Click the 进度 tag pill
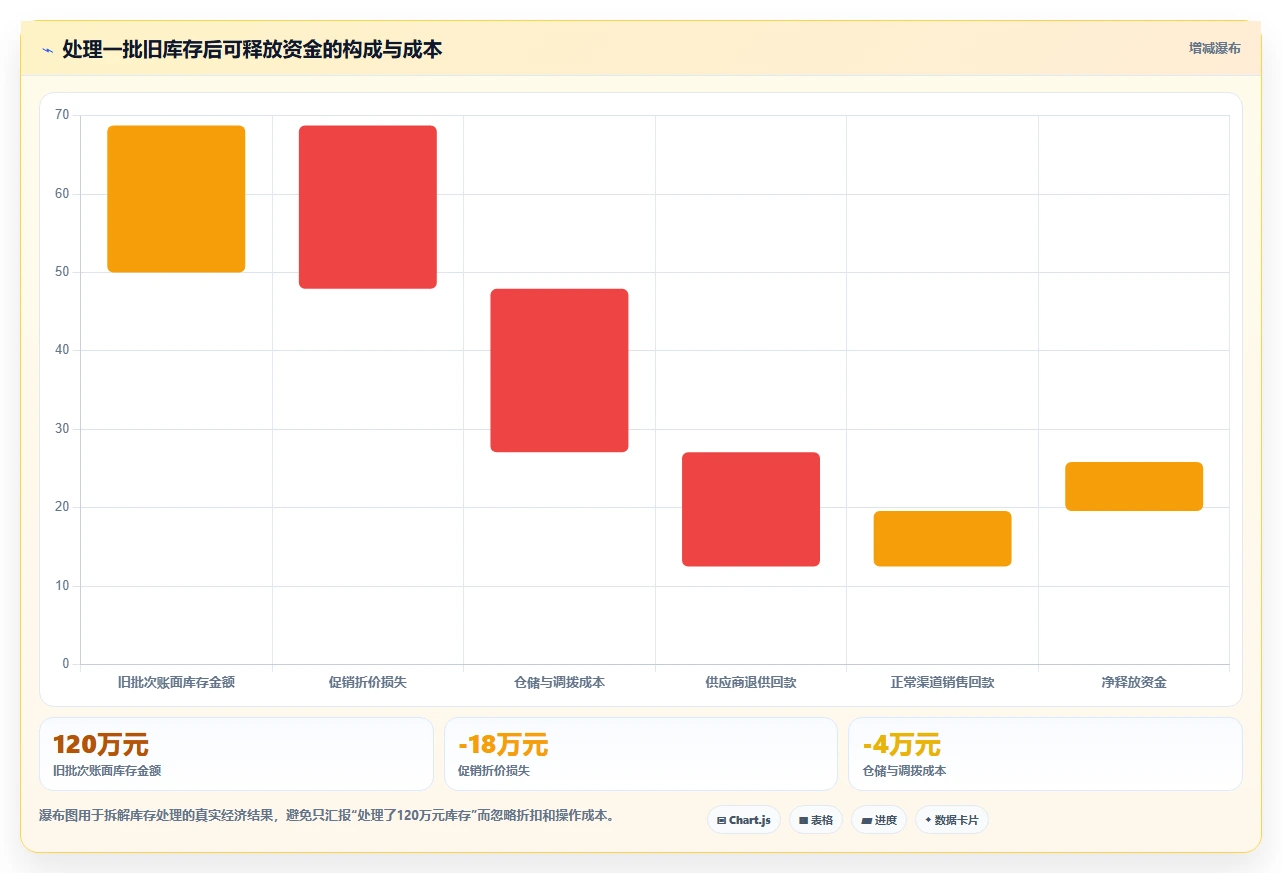 (x=879, y=820)
